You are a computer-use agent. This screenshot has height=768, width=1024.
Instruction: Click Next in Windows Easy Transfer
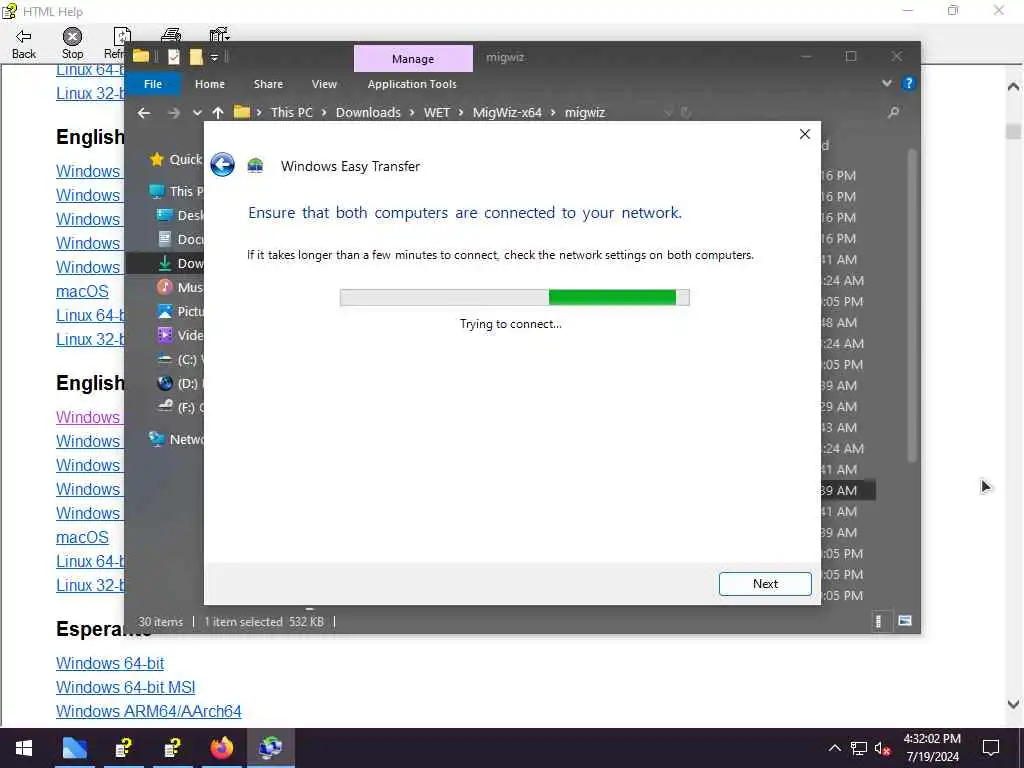coord(765,584)
